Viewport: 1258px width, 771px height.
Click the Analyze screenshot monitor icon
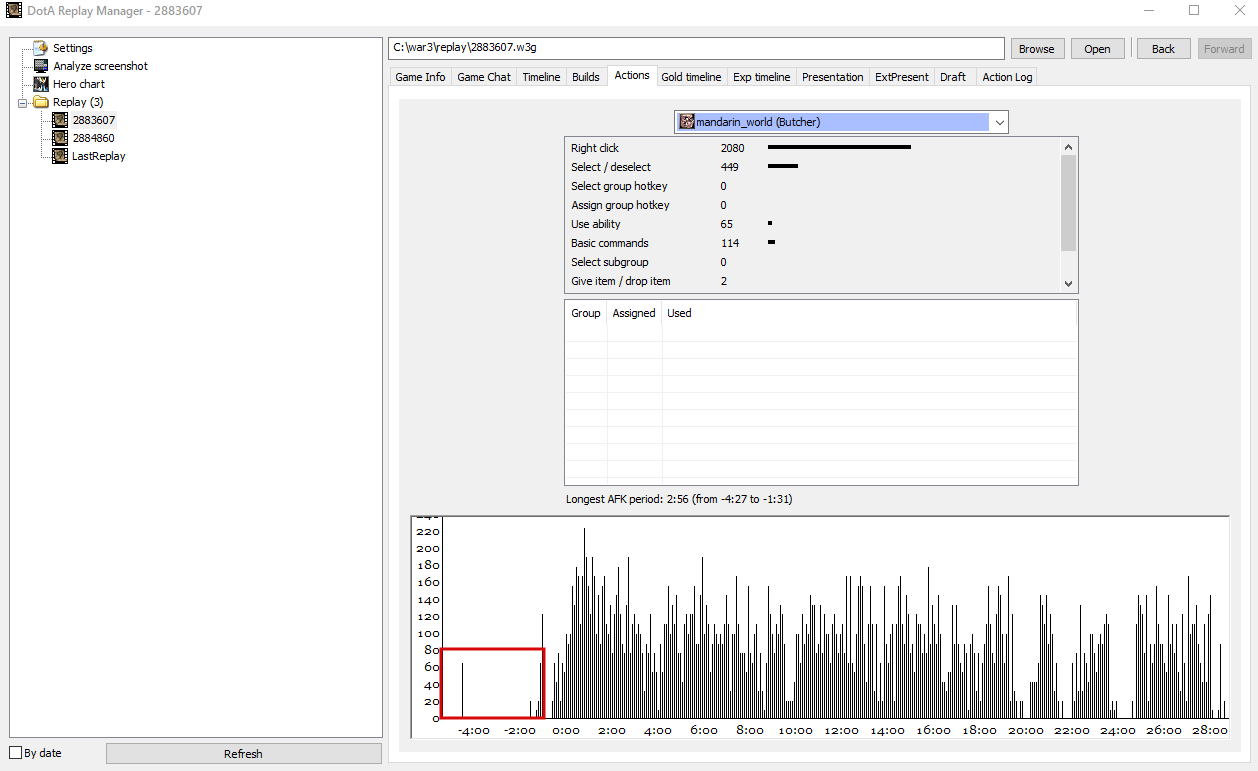(x=41, y=66)
